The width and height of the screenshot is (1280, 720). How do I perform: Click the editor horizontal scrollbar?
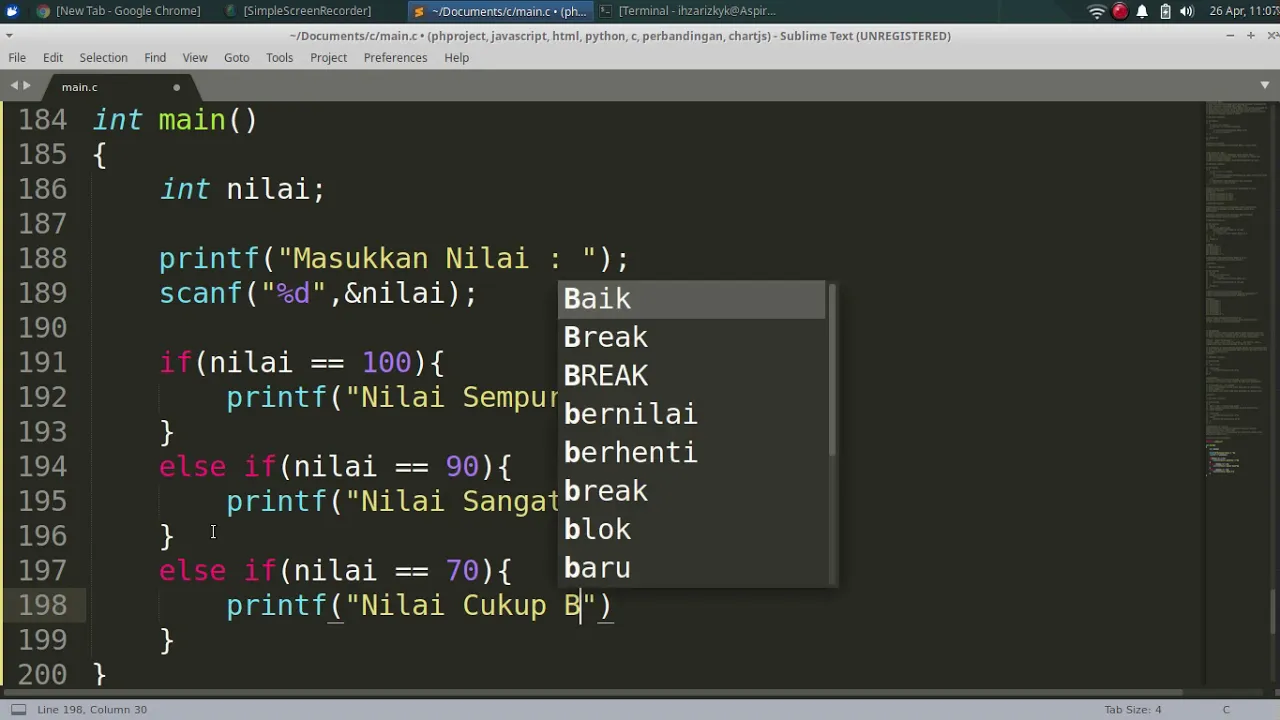pyautogui.click(x=592, y=691)
